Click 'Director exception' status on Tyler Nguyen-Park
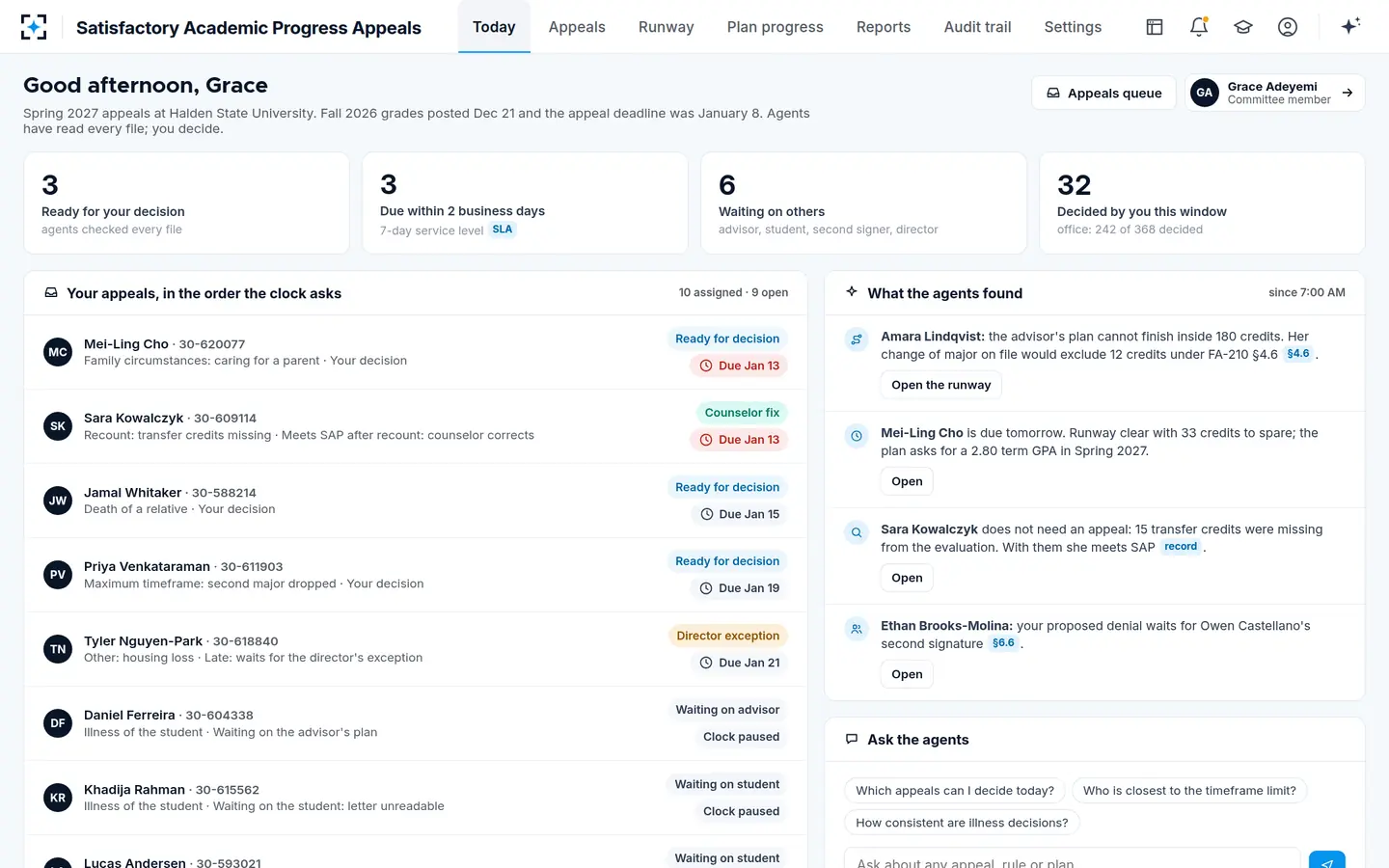The height and width of the screenshot is (868, 1389). pos(728,636)
